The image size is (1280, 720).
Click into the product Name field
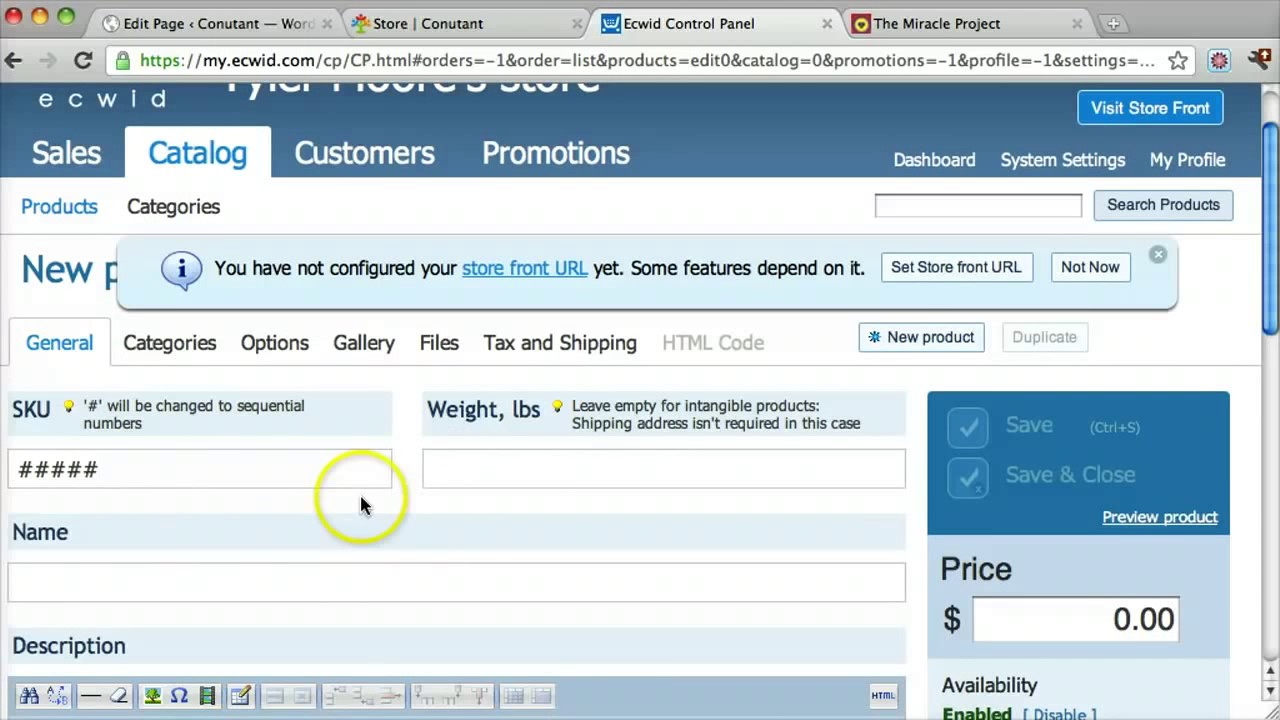pyautogui.click(x=457, y=582)
